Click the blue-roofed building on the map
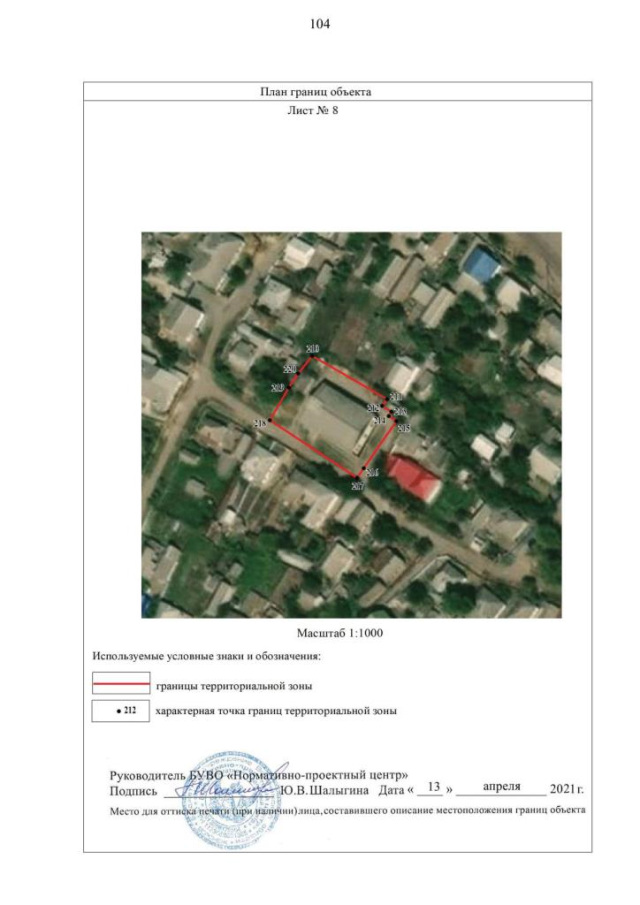 [481, 265]
